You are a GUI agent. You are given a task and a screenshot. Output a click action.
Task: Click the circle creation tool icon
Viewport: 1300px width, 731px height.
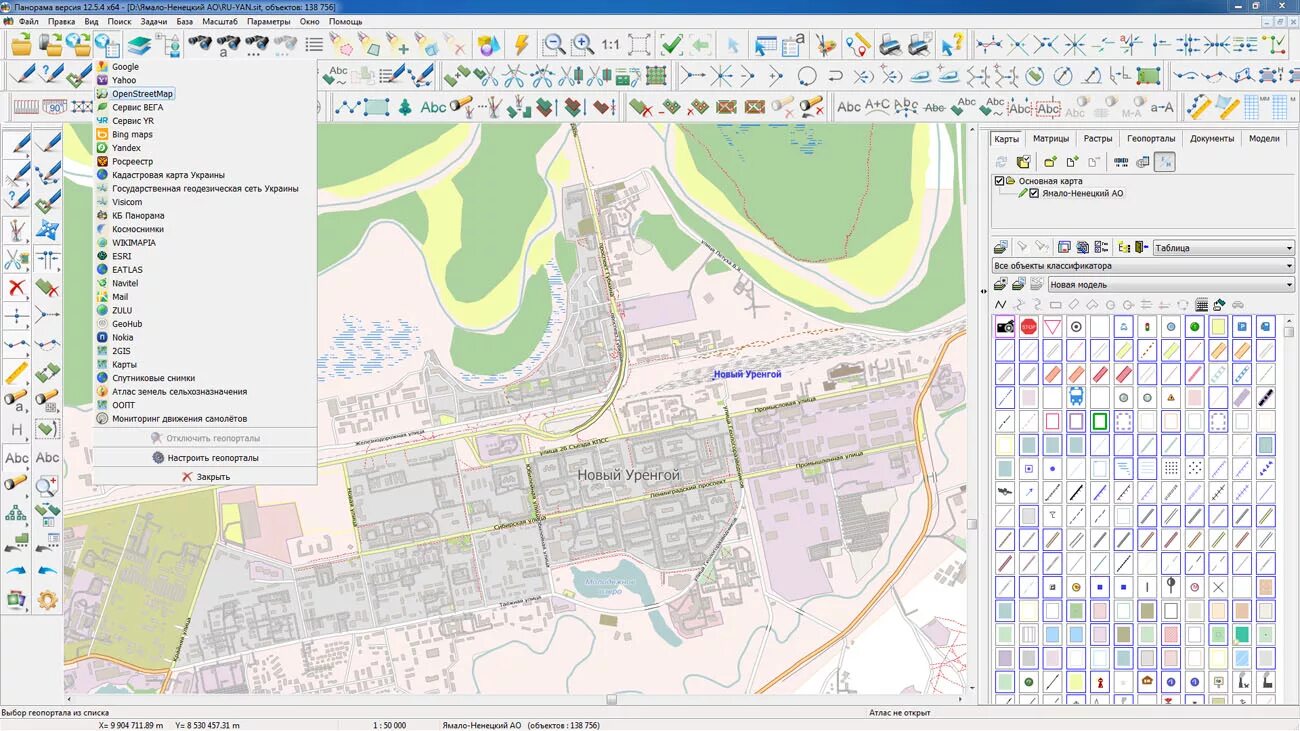(807, 76)
